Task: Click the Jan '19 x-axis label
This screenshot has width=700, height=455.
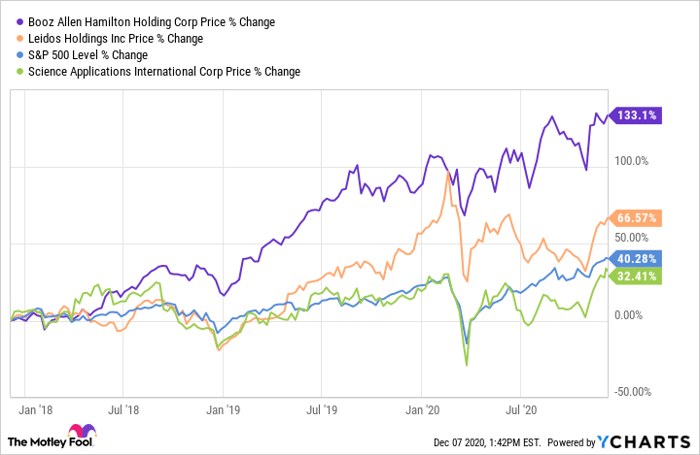Action: [x=221, y=409]
